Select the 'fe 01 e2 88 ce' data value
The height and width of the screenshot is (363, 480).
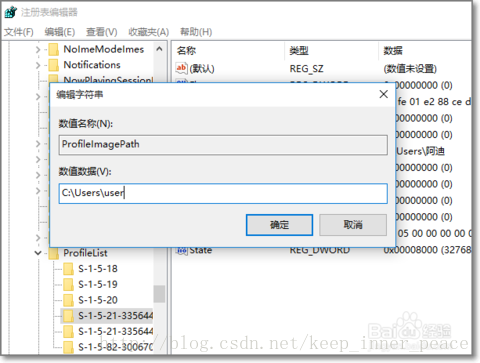pos(434,102)
